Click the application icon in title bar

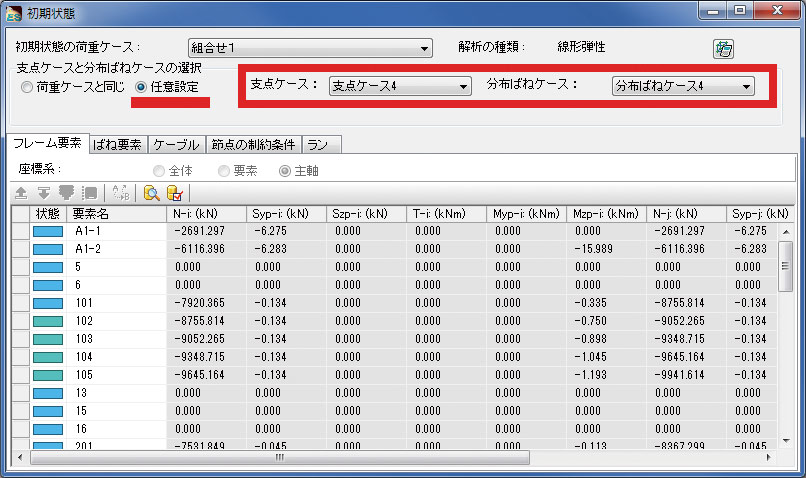(13, 13)
